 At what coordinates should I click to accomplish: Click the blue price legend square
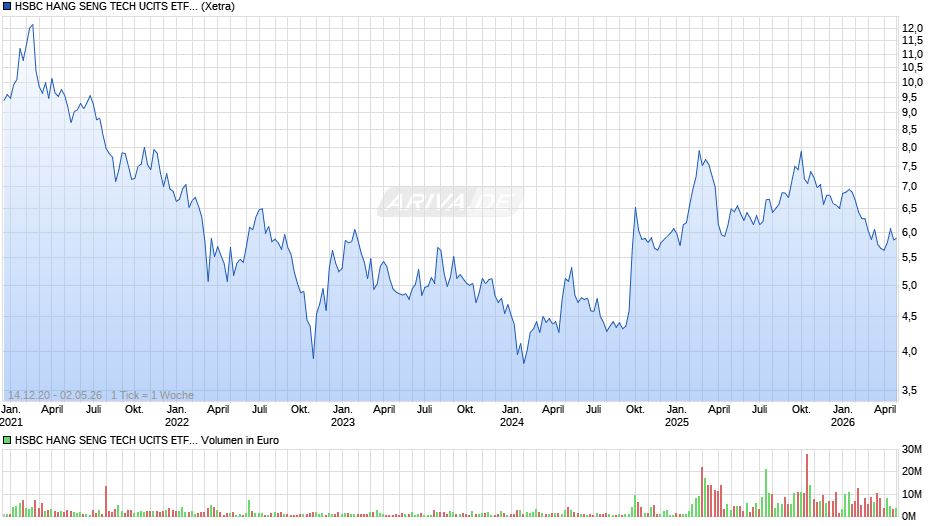pos(7,7)
